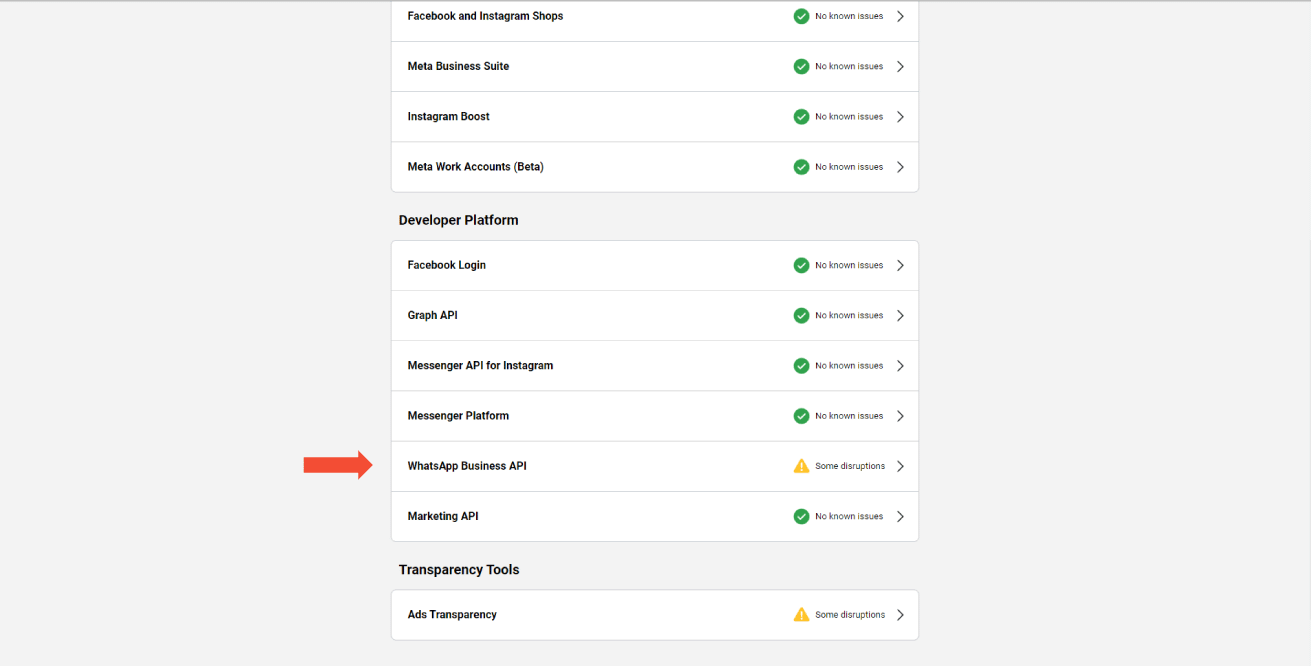1311x666 pixels.
Task: Expand Meta Business Suite row chevron
Action: [x=900, y=66]
